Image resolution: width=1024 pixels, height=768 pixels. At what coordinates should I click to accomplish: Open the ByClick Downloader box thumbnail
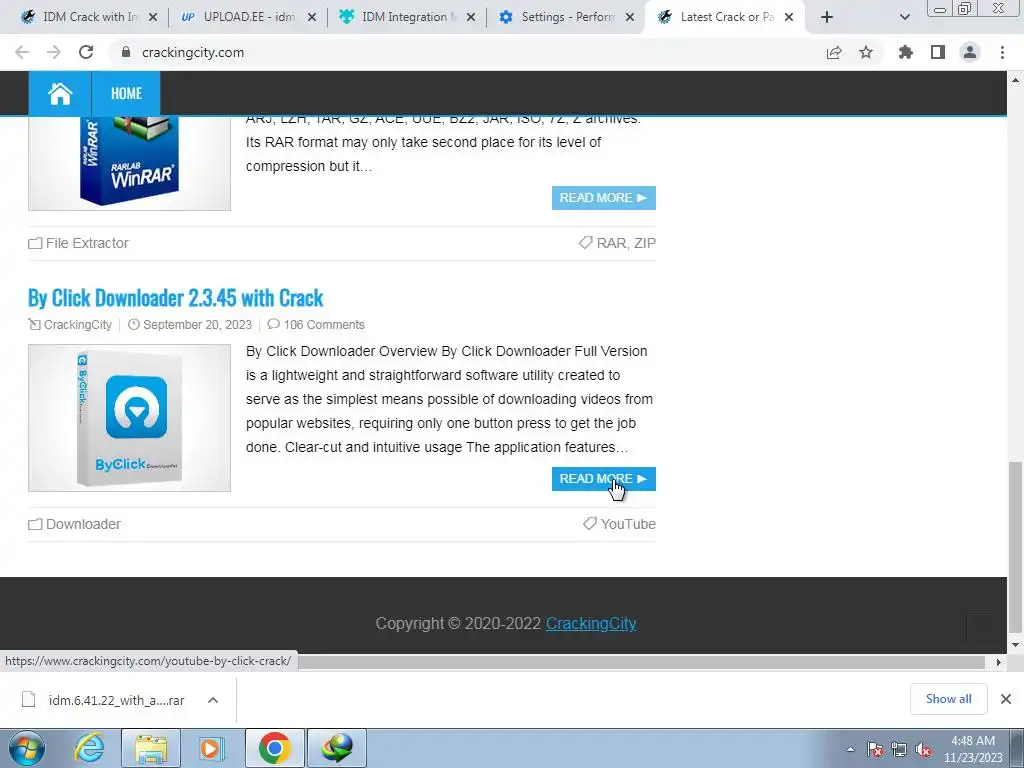tap(129, 418)
